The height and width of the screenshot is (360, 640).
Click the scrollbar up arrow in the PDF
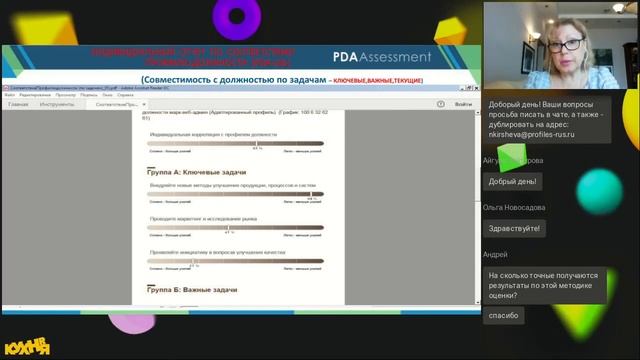[x=478, y=112]
